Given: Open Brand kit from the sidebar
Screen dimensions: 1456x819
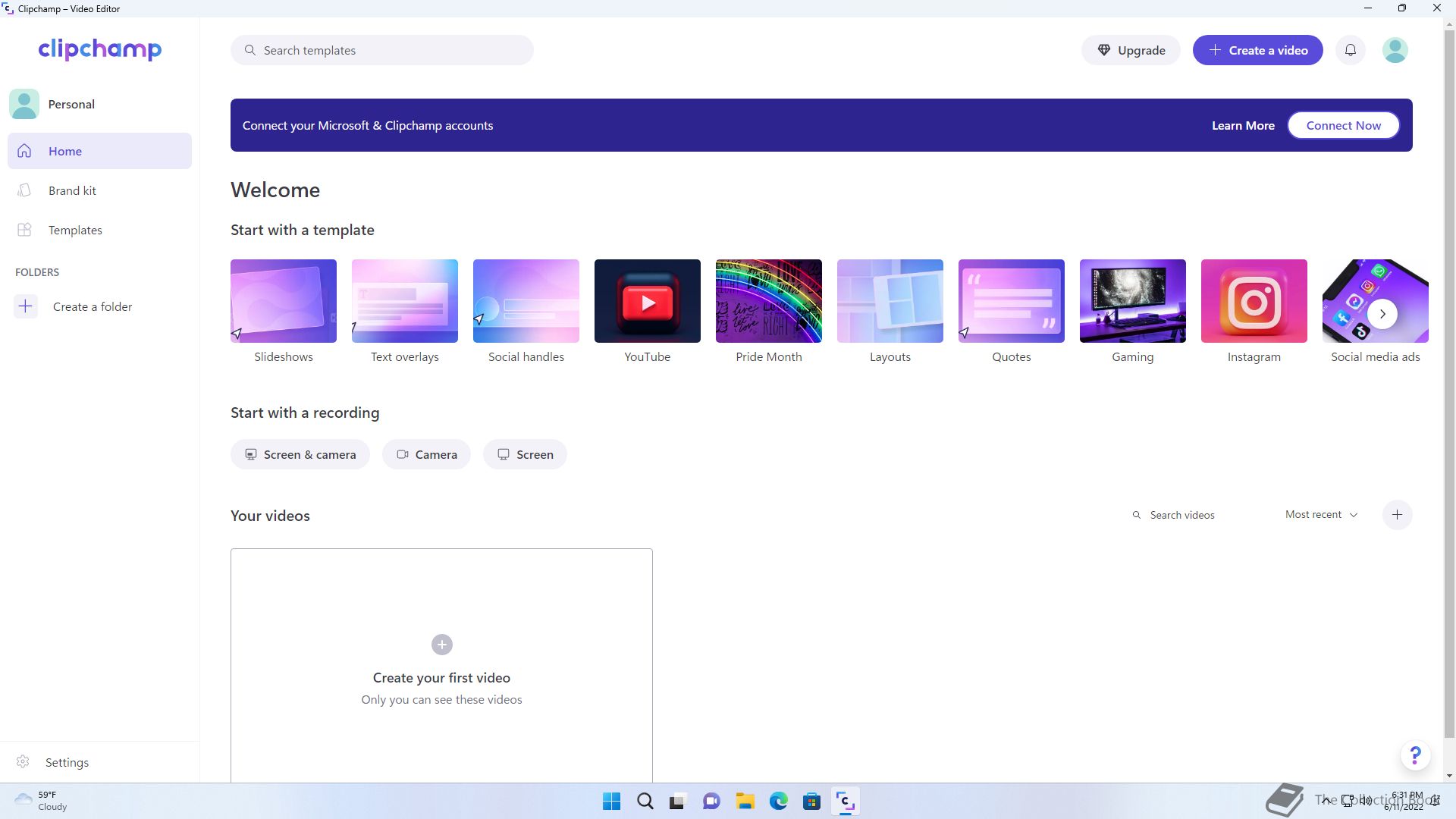Looking at the screenshot, I should (x=99, y=190).
